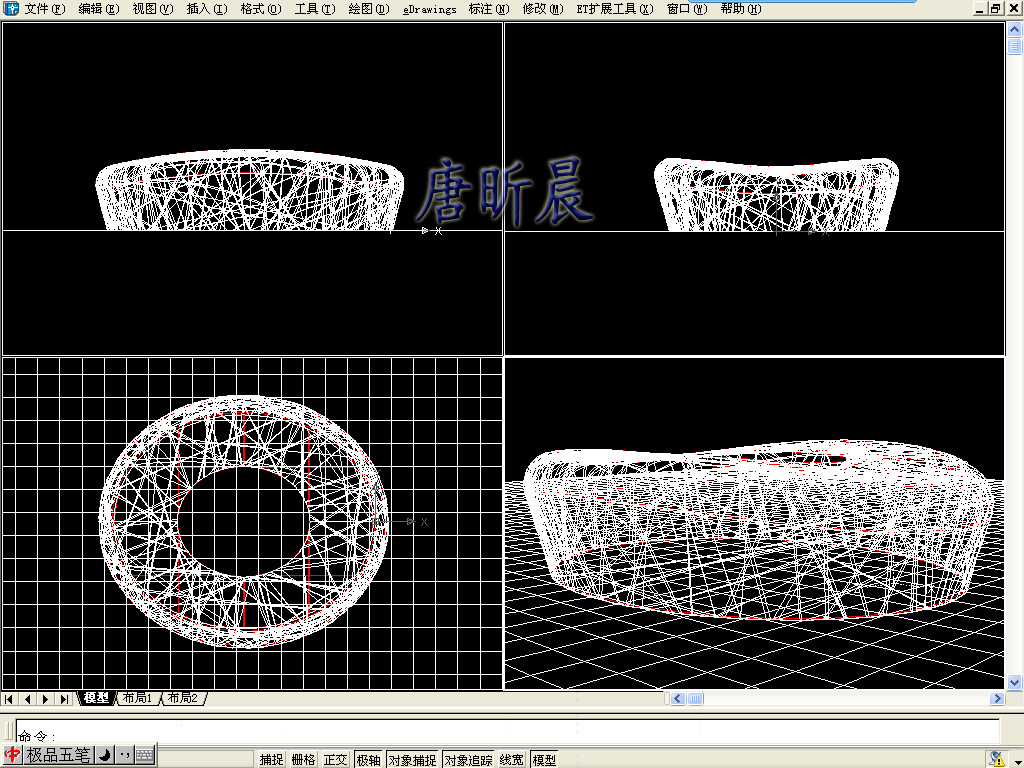Image resolution: width=1024 pixels, height=768 pixels.
Task: Switch to the 布局1 layout tab
Action: tap(137, 698)
